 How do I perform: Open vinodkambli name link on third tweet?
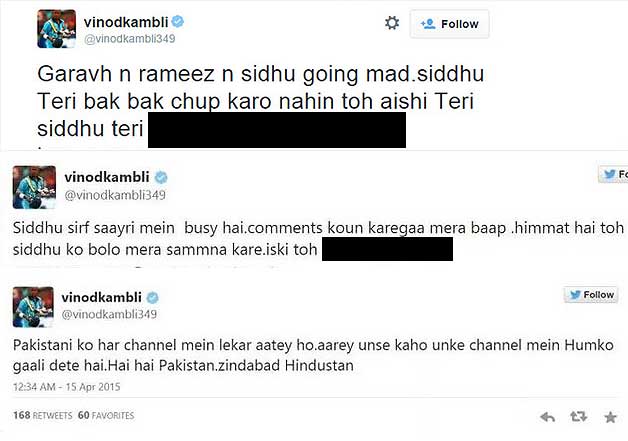[101, 298]
